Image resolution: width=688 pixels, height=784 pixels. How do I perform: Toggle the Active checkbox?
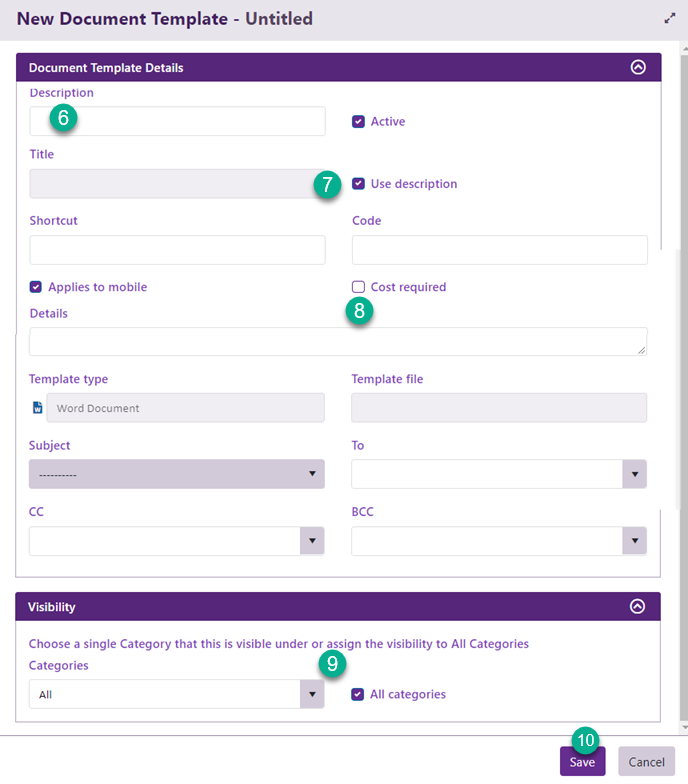(358, 122)
